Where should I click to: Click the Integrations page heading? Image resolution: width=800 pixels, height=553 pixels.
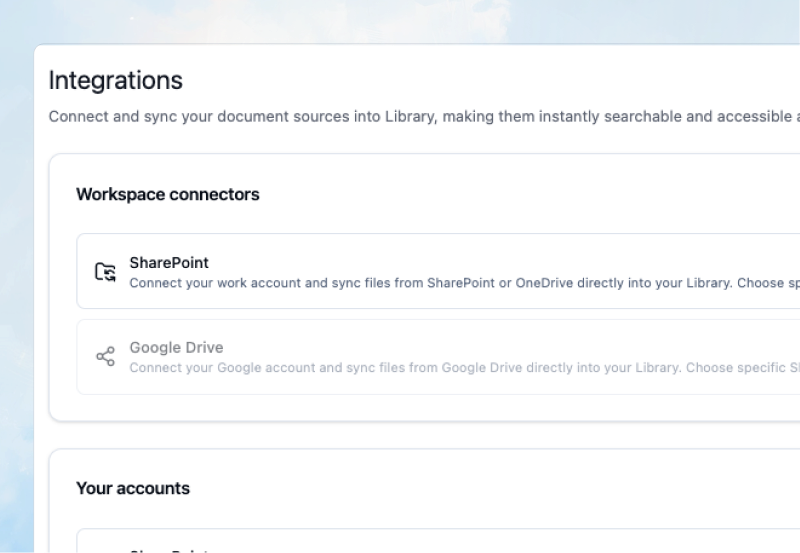(116, 81)
